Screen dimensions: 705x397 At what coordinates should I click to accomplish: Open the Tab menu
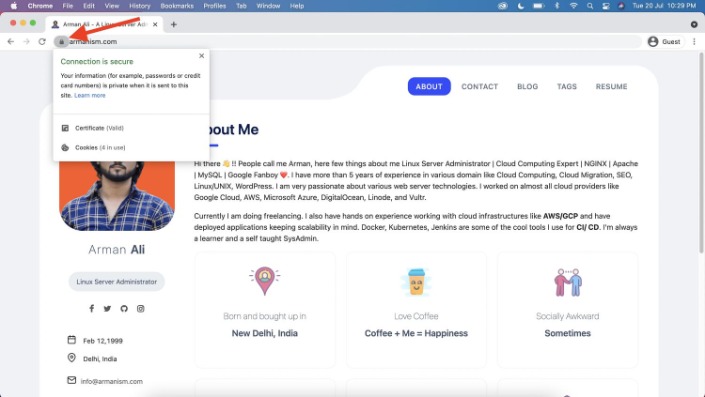pos(241,6)
